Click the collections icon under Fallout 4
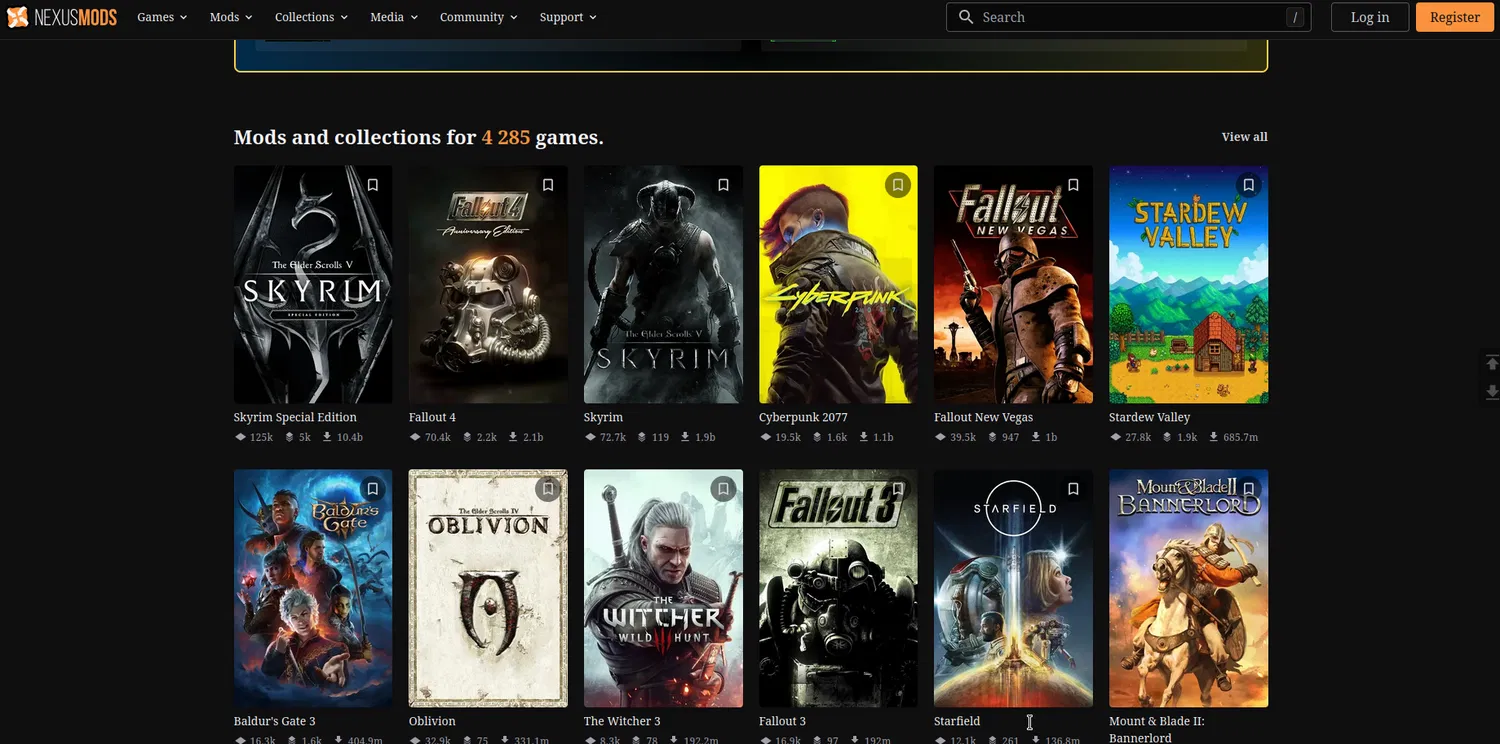Viewport: 1500px width, 744px height. coord(467,437)
